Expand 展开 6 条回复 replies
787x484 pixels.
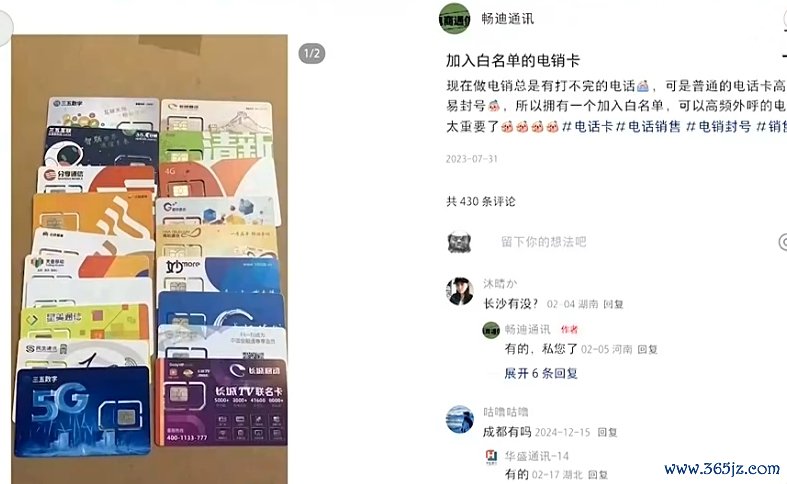click(541, 373)
